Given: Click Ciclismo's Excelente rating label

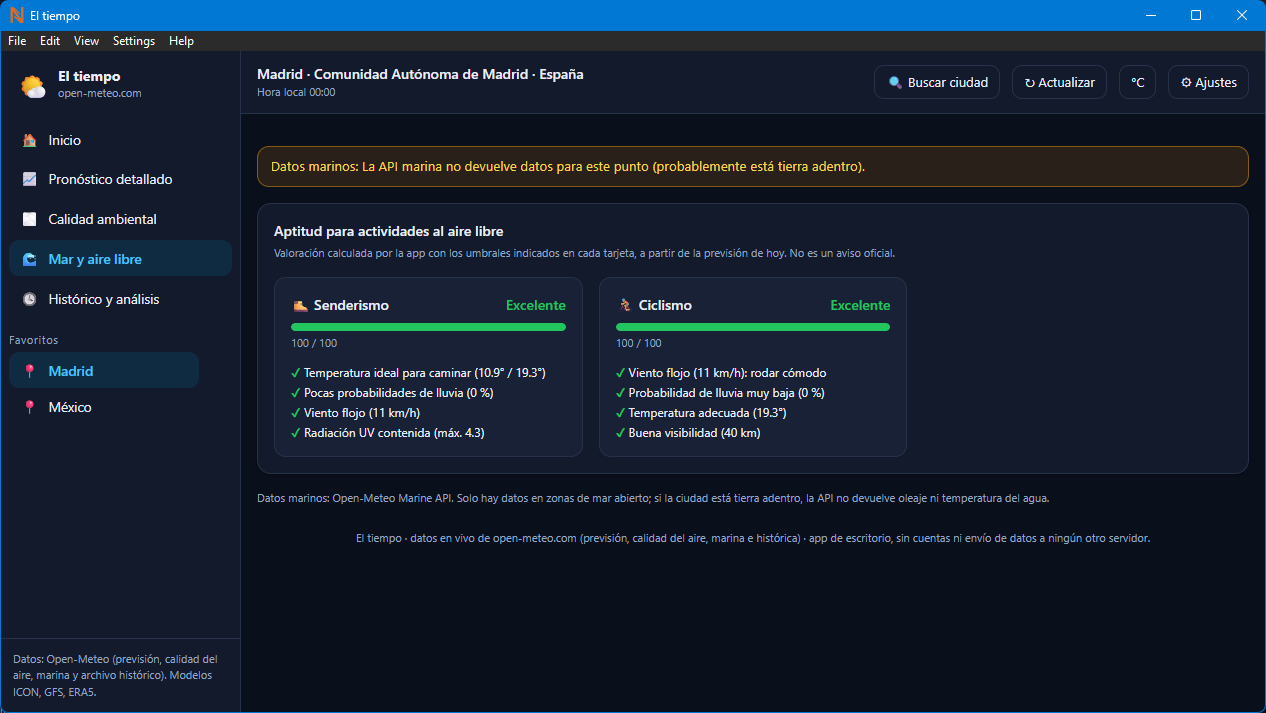Looking at the screenshot, I should click(x=860, y=306).
